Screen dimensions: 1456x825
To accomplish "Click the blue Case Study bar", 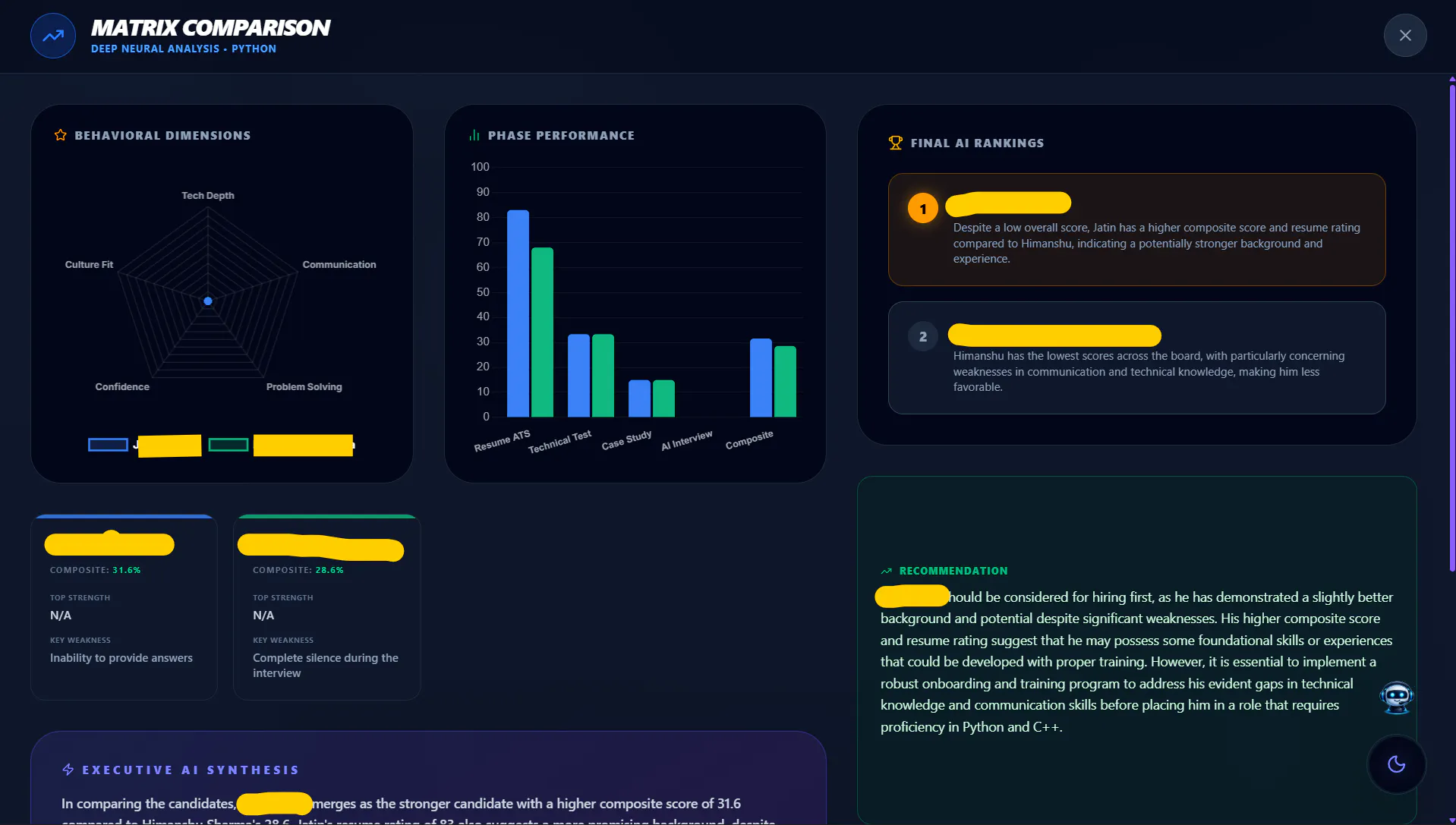I will [x=639, y=398].
